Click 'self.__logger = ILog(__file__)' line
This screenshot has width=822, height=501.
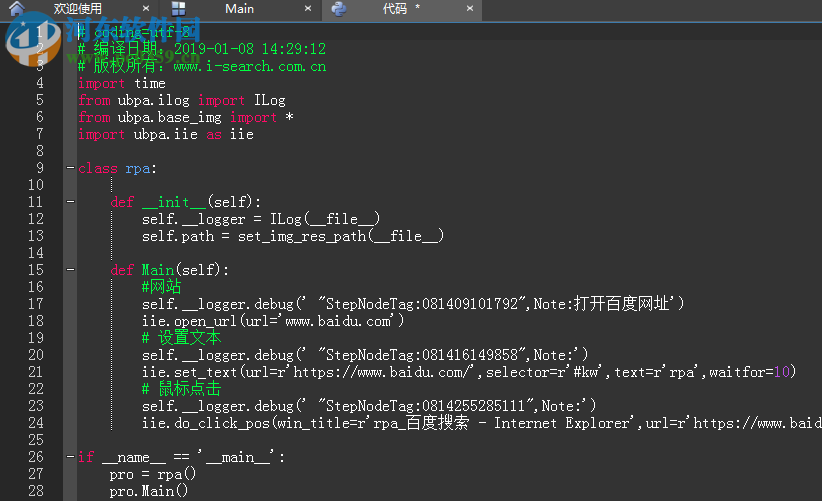coord(261,219)
